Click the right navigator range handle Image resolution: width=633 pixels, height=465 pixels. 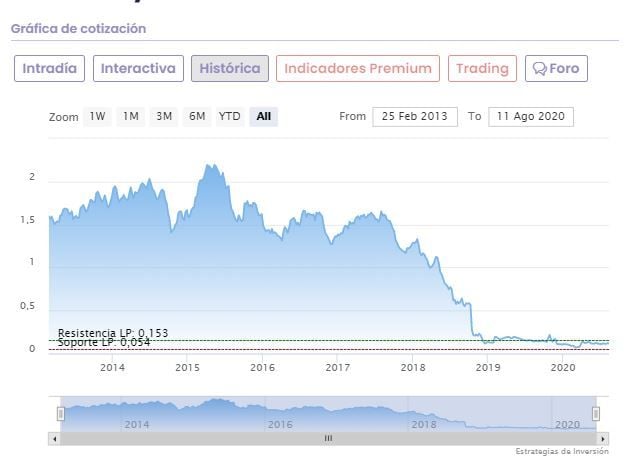tap(596, 413)
